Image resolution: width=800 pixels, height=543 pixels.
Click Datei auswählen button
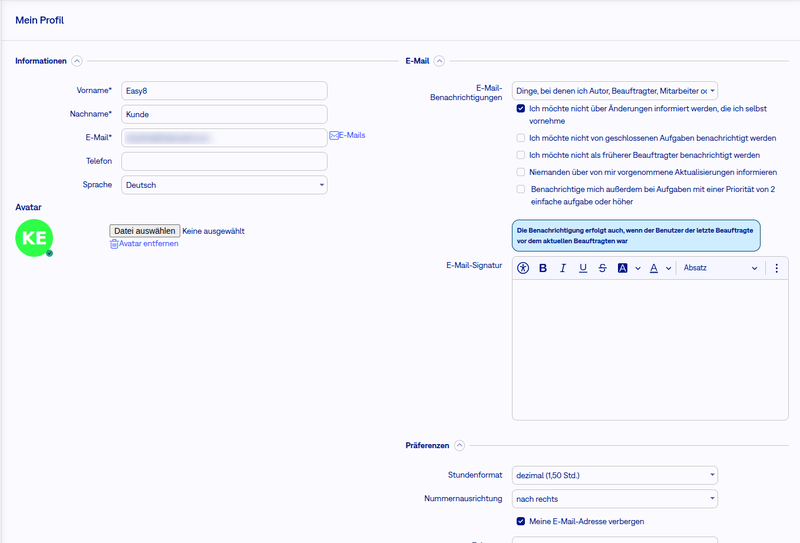point(144,231)
